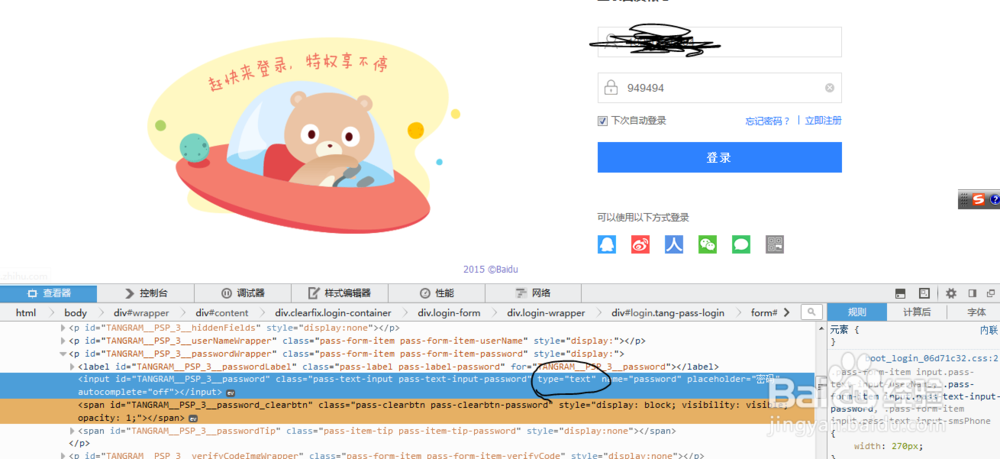Click the breadcrumb overflow arrow after form#
Viewport: 1000px width, 459px height.
[786, 312]
